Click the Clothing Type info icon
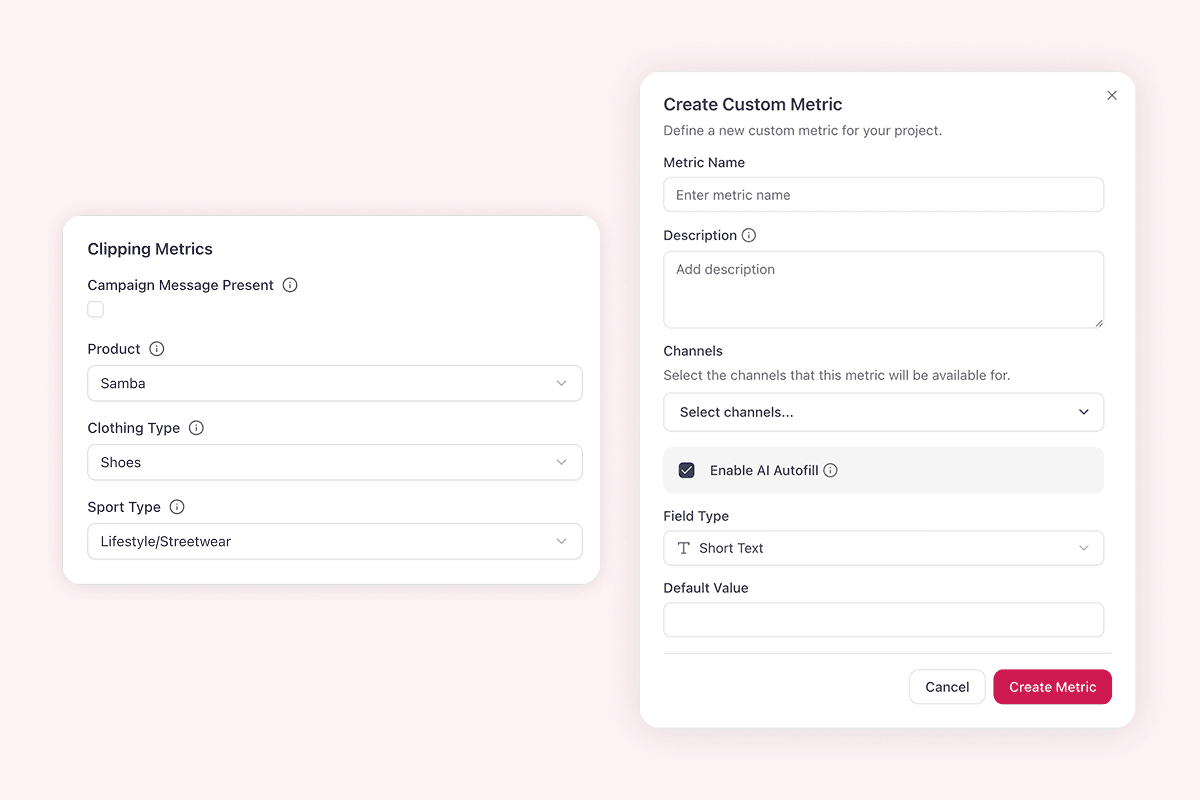This screenshot has width=1200, height=800. tap(196, 428)
